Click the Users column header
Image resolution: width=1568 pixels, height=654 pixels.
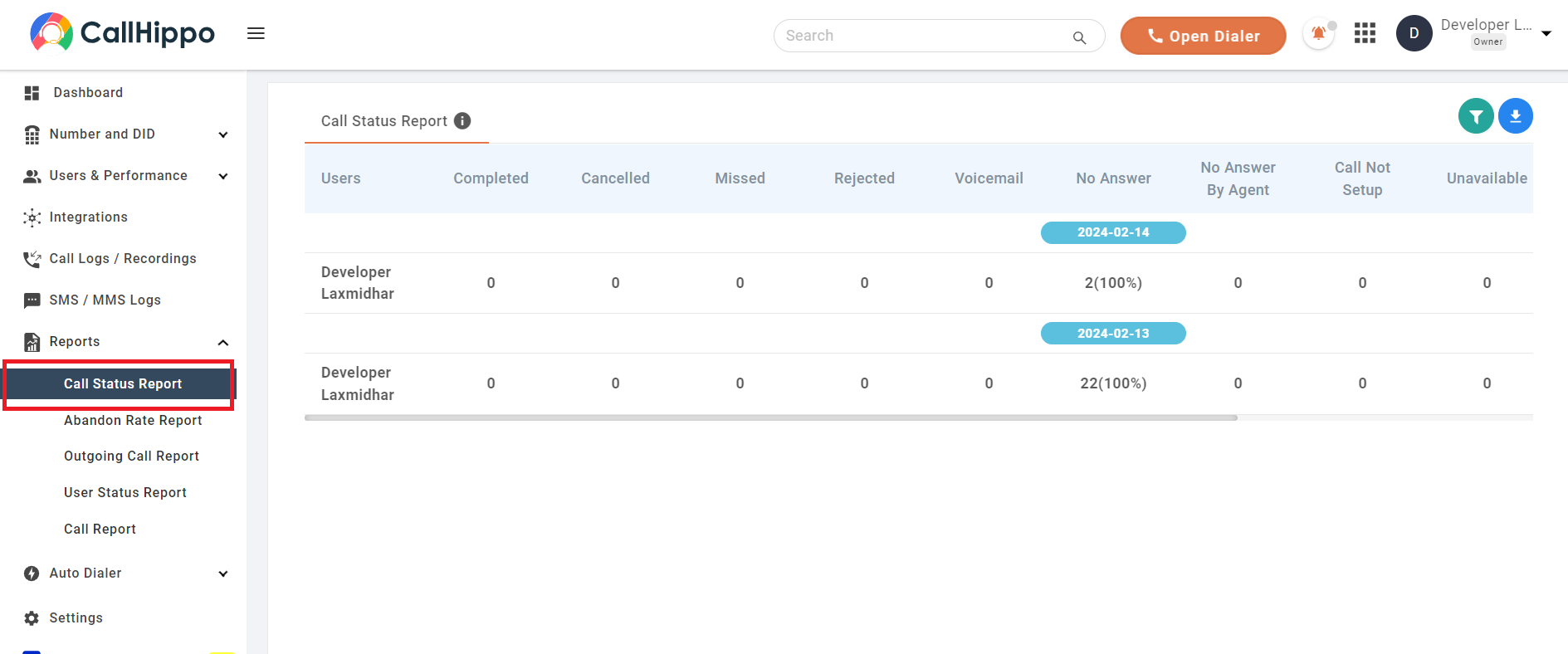click(340, 178)
